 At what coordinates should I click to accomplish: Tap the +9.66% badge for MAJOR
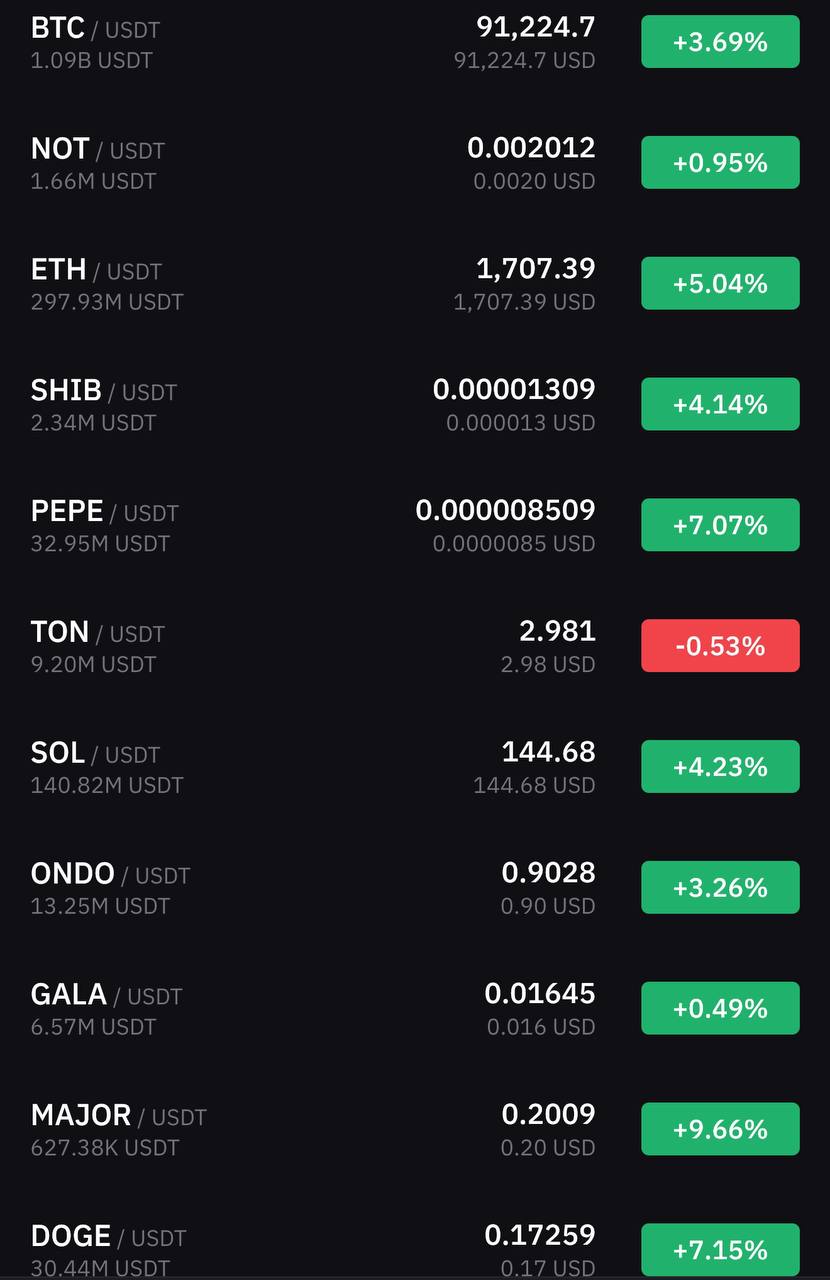pyautogui.click(x=720, y=1129)
